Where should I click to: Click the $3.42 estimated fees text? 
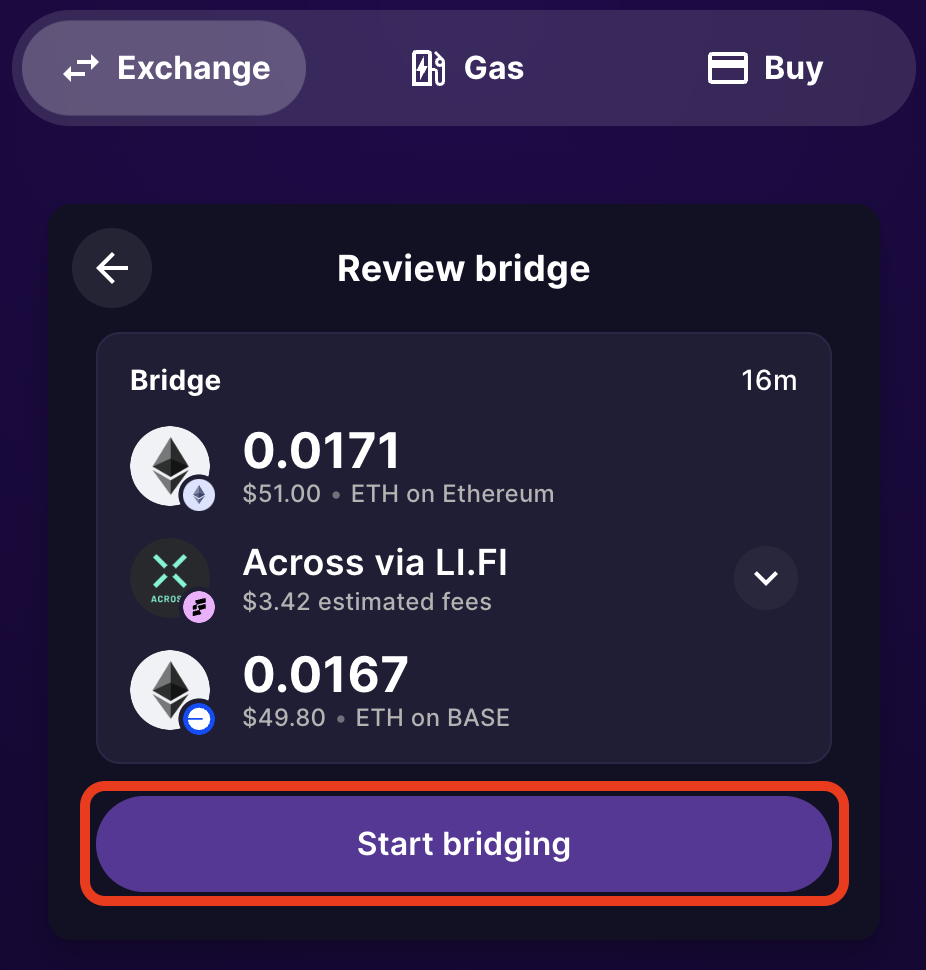click(367, 602)
